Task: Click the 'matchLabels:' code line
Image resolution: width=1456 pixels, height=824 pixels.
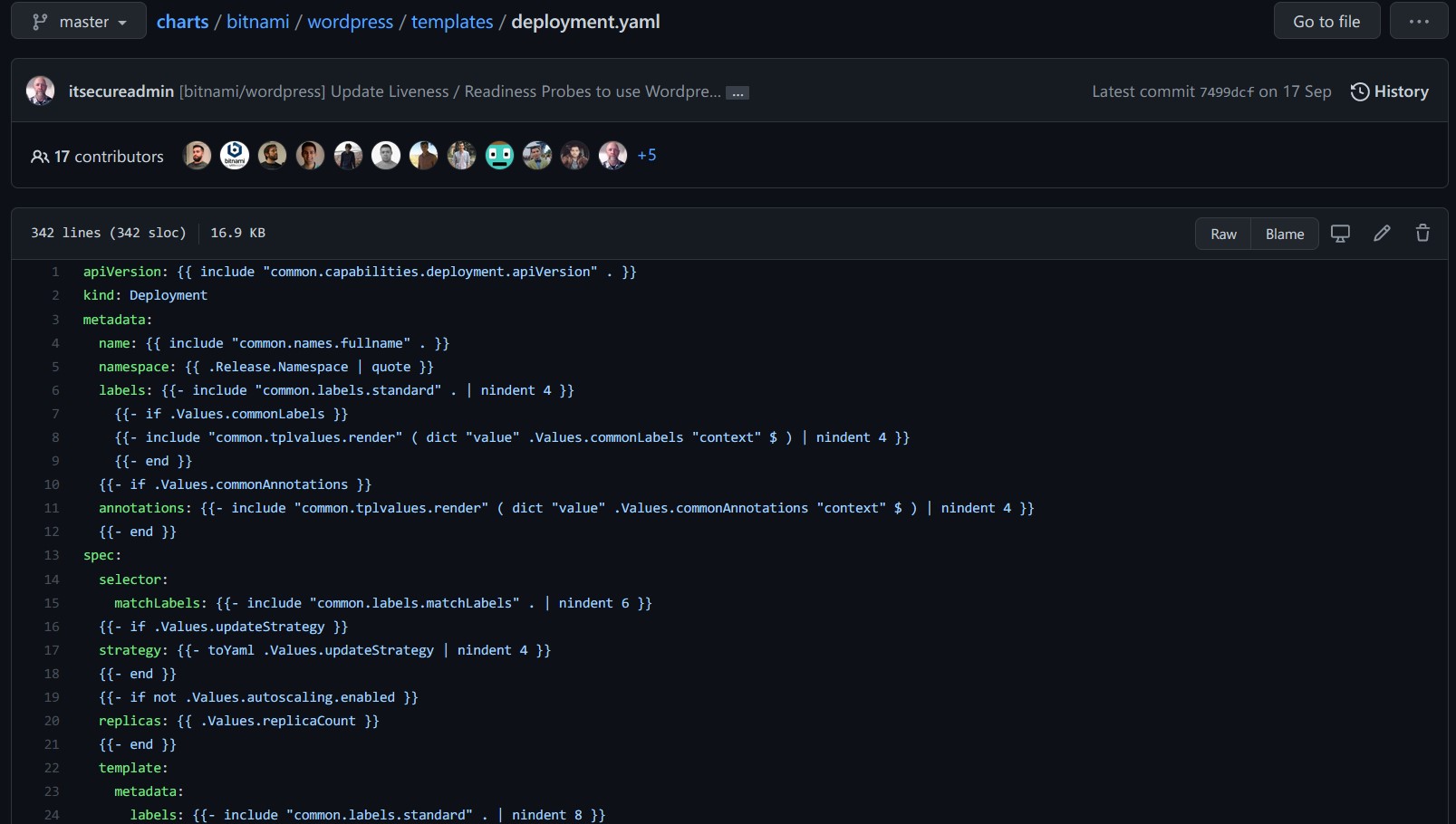Action: tap(383, 603)
